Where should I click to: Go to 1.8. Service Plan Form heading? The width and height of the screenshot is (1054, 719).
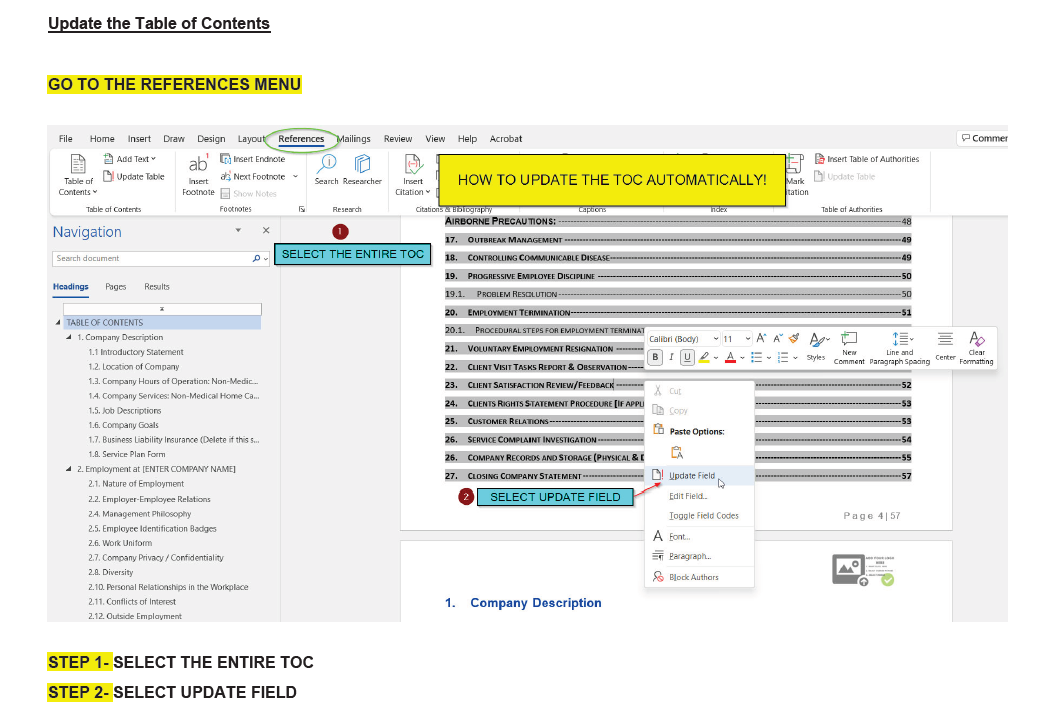coord(126,454)
